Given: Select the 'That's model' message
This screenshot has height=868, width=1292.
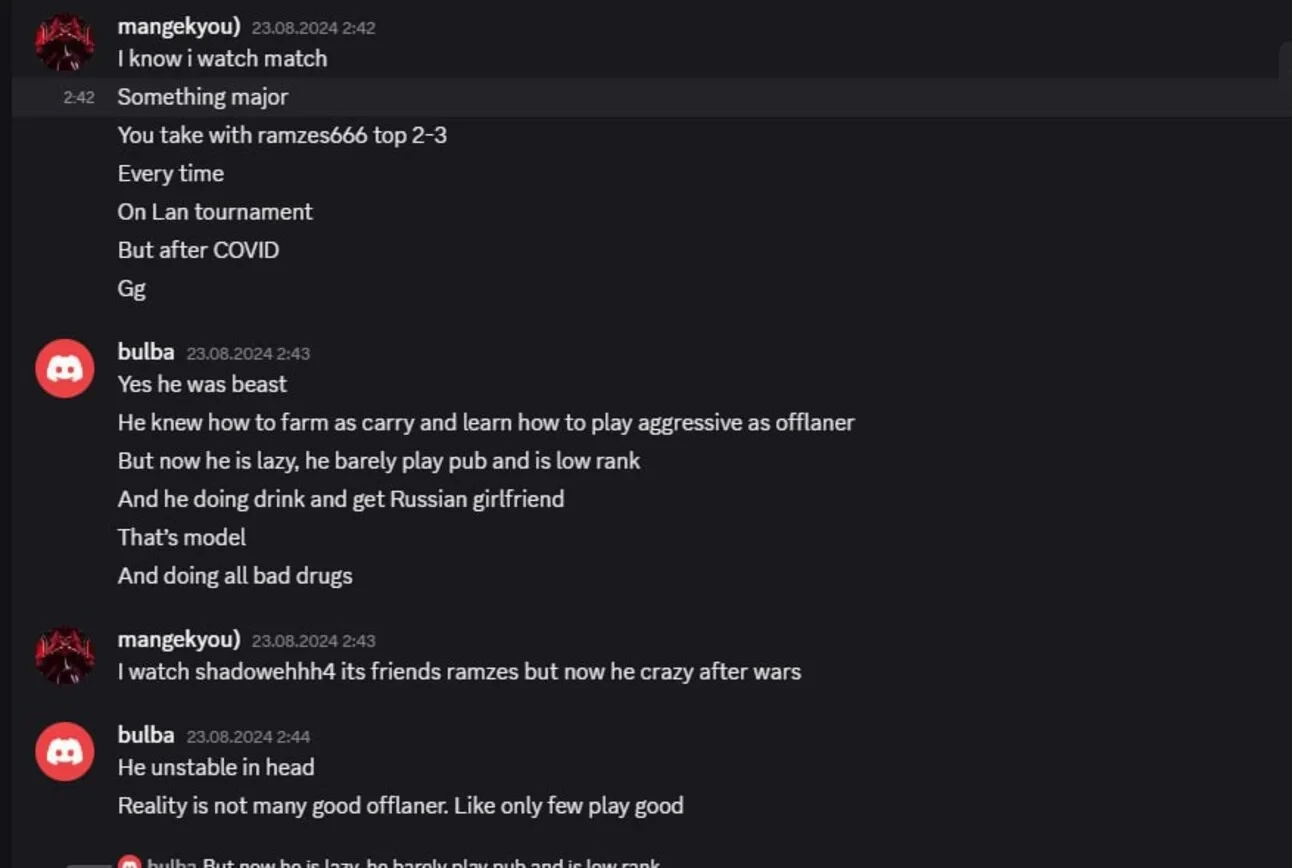Looking at the screenshot, I should click(x=182, y=537).
